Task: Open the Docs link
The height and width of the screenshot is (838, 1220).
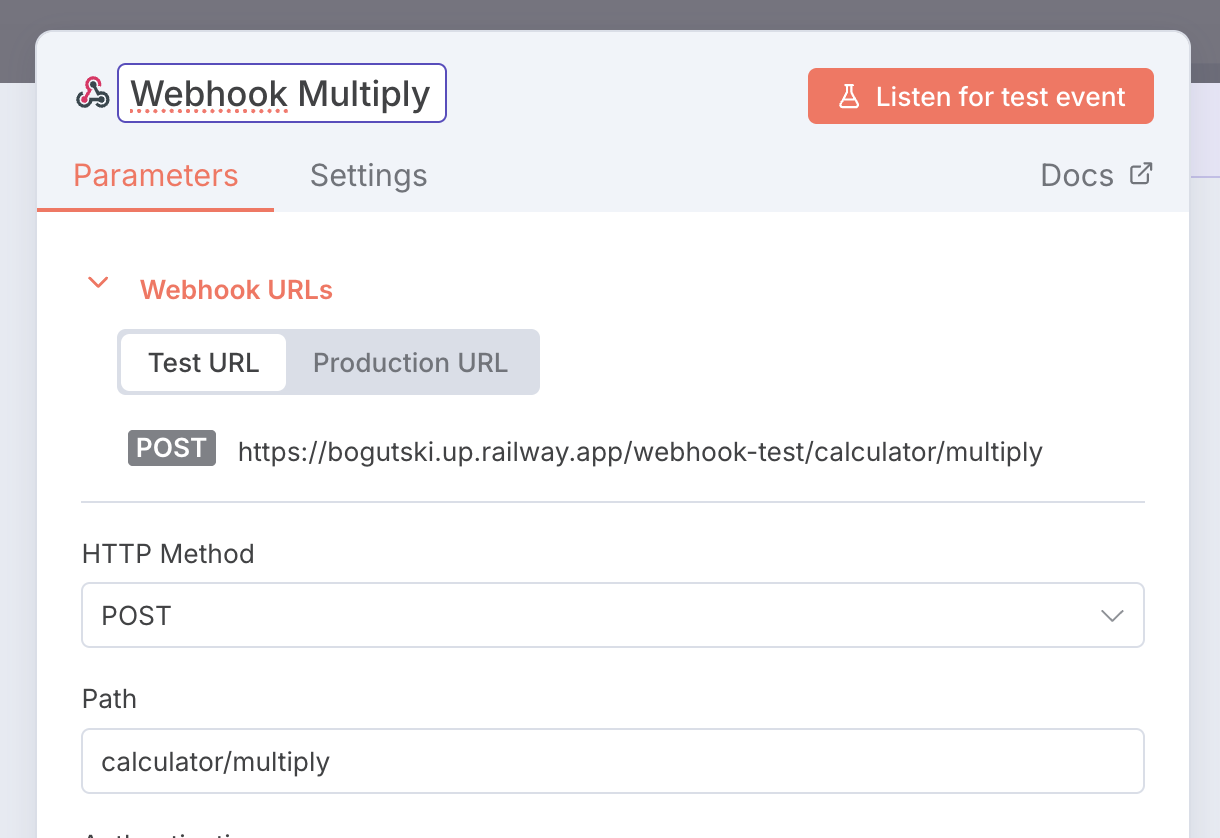Action: pos(1077,176)
